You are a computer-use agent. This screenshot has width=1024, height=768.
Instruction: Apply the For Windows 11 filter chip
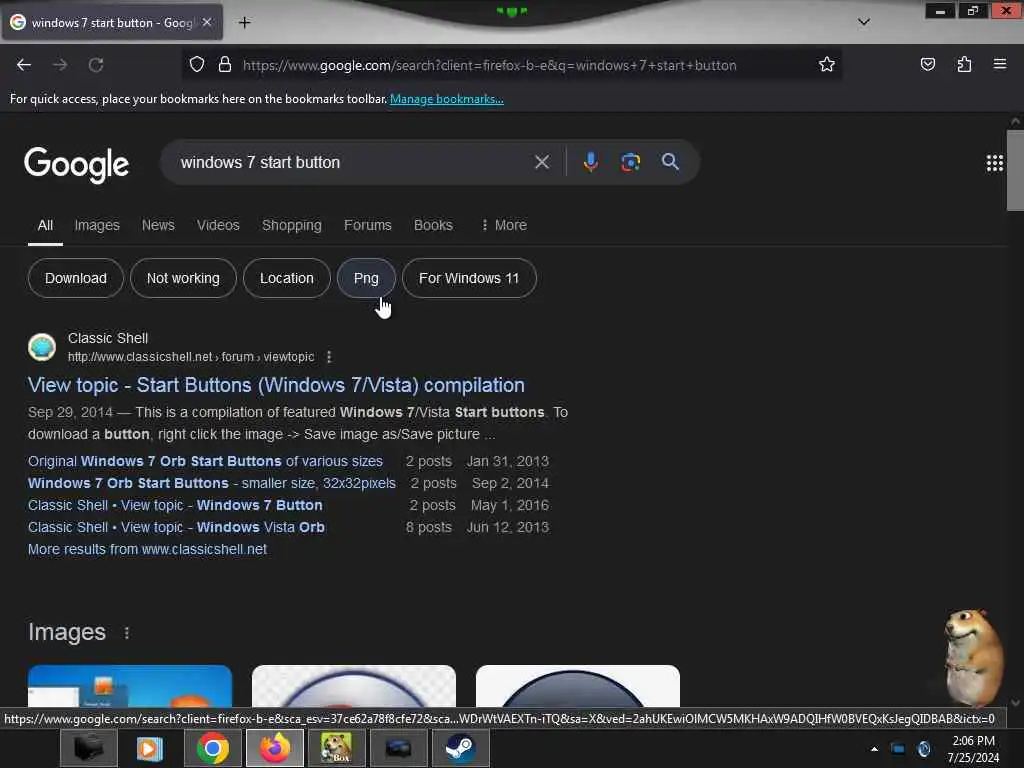469,278
